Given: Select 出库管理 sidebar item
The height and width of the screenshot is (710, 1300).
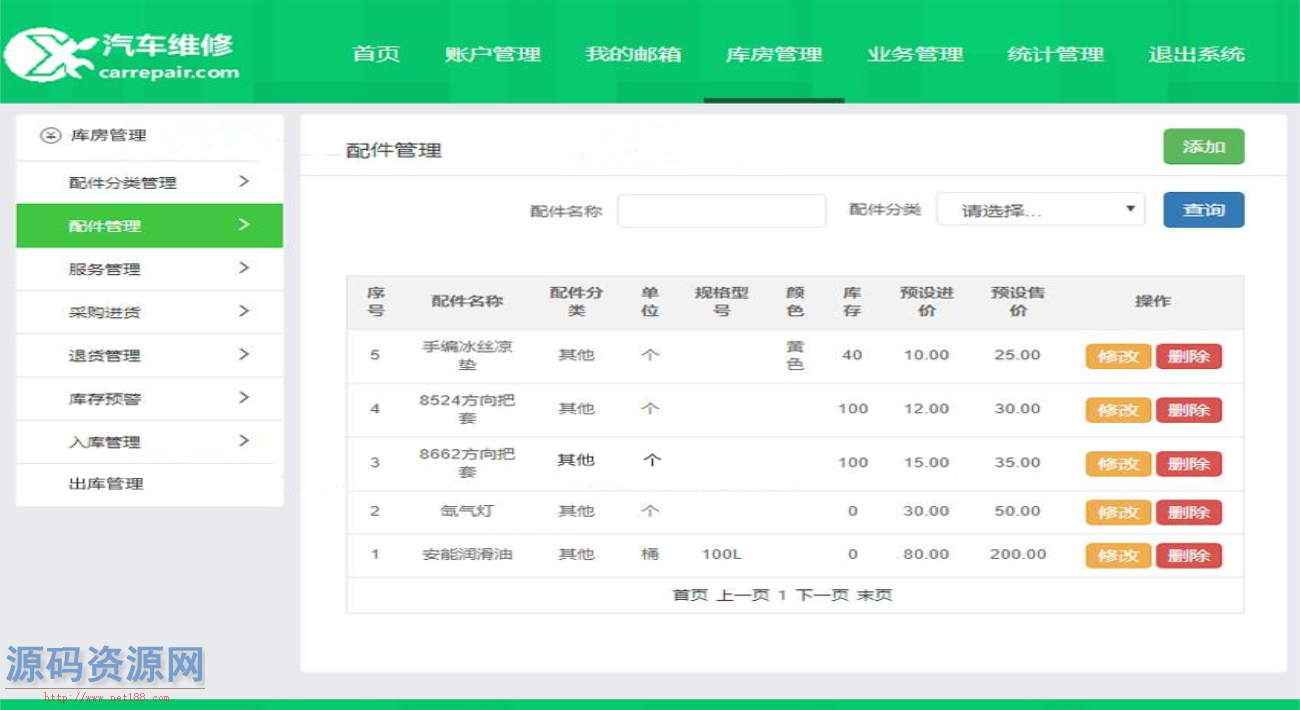Looking at the screenshot, I should (106, 484).
